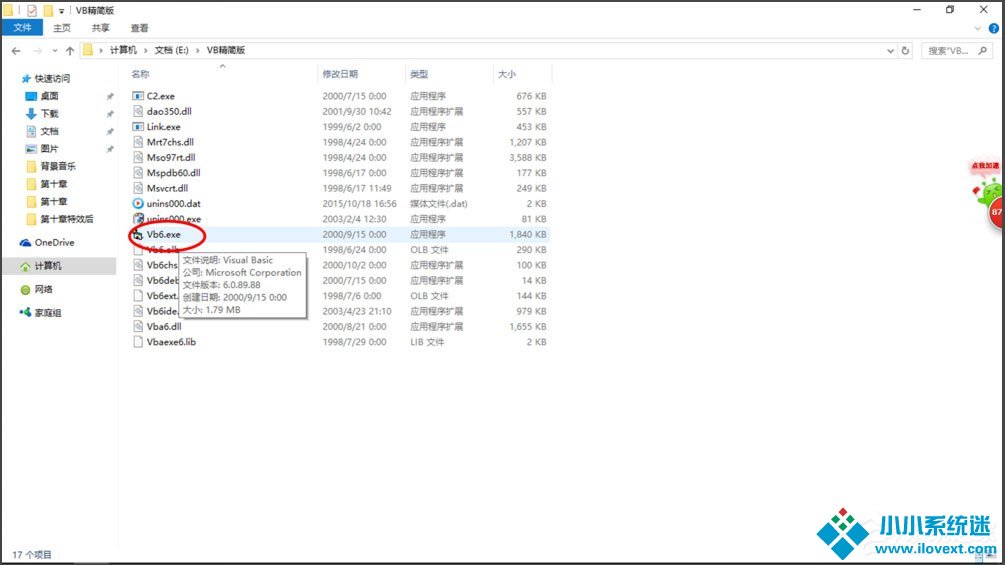Screen dimensions: 1005x565
Task: Click VB精简版 in the address path
Action: [x=226, y=50]
